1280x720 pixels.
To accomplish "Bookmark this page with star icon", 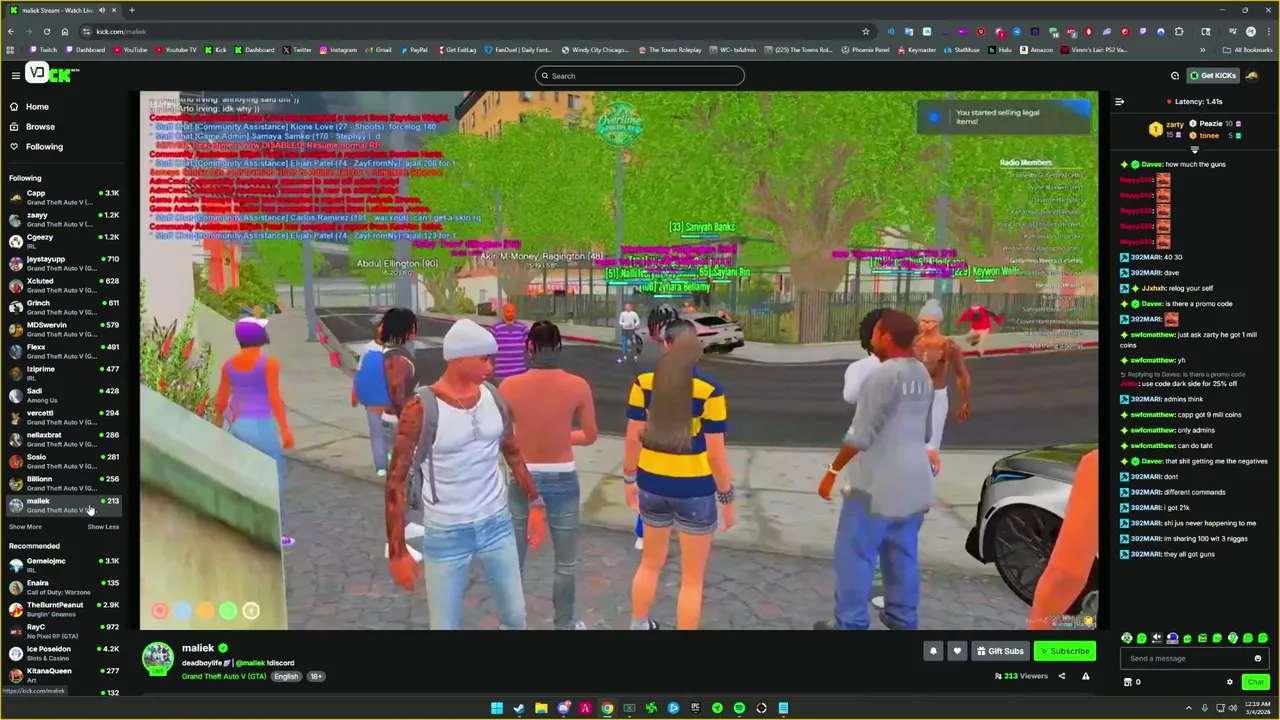I will click(x=866, y=31).
